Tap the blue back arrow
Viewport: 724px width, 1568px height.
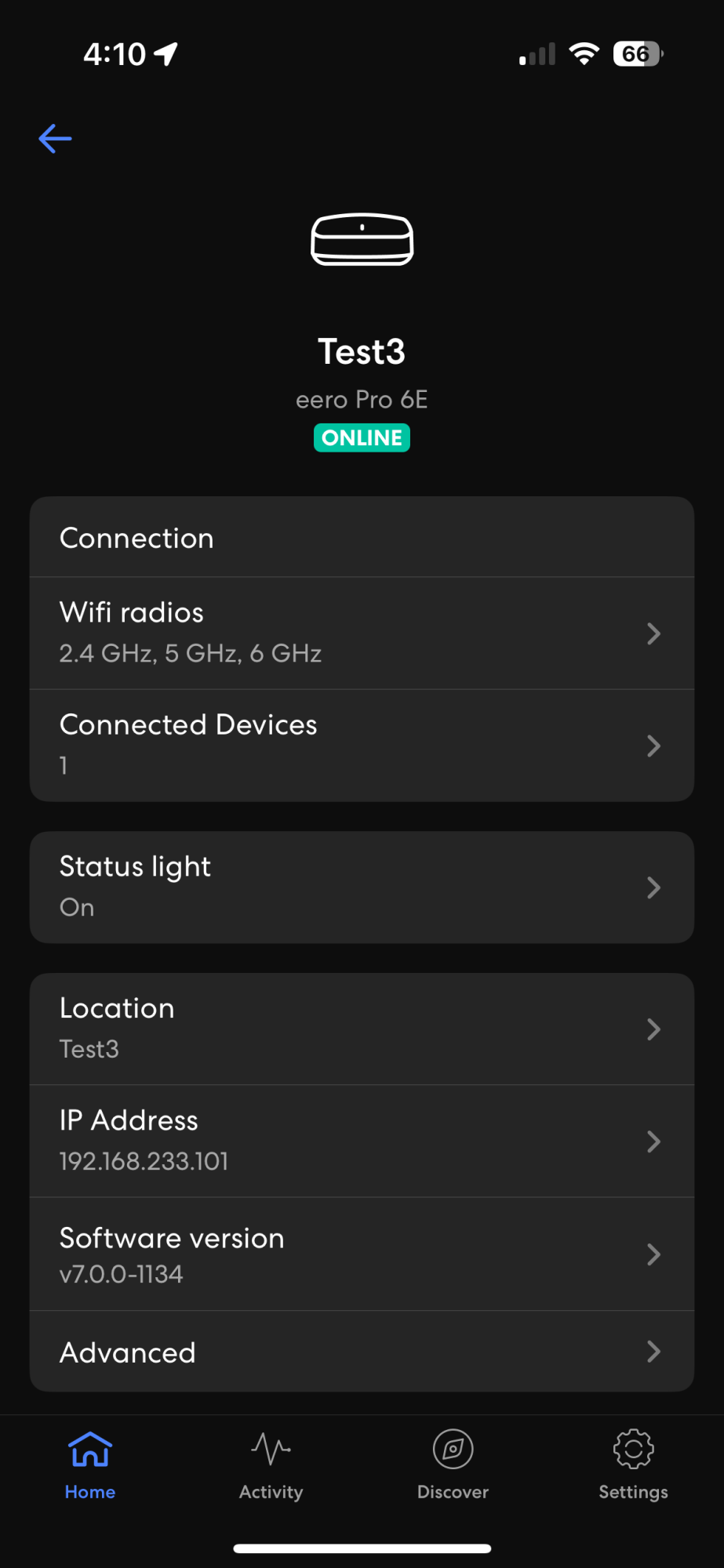pyautogui.click(x=55, y=139)
